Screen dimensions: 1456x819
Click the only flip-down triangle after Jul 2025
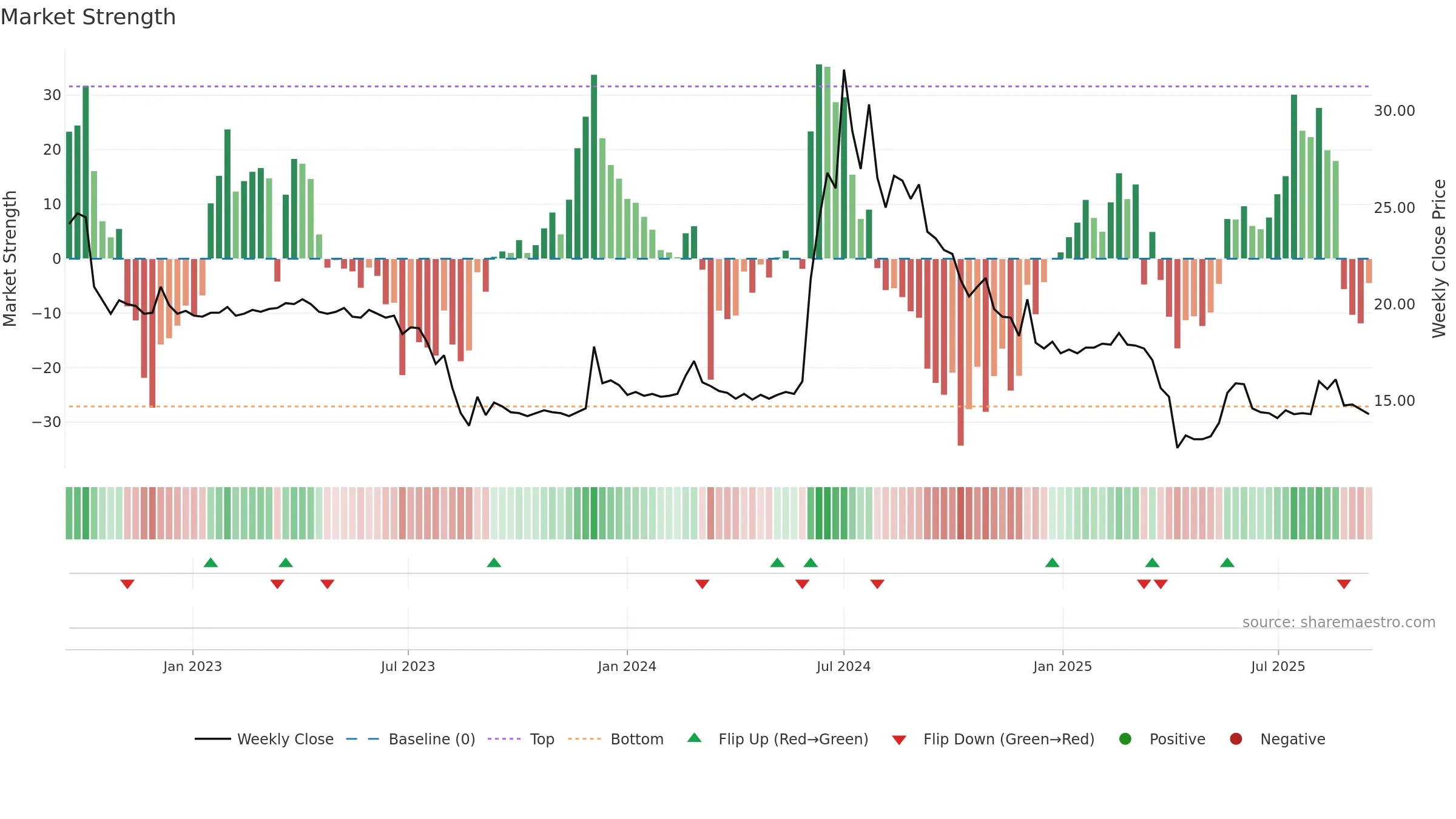pyautogui.click(x=1344, y=584)
